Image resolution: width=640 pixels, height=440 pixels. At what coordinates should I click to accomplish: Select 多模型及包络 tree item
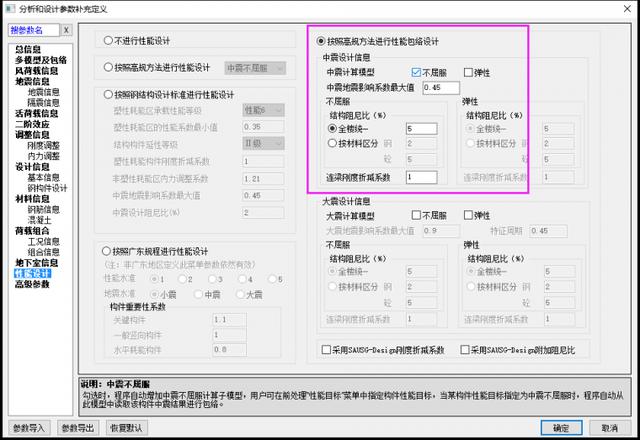(x=41, y=60)
